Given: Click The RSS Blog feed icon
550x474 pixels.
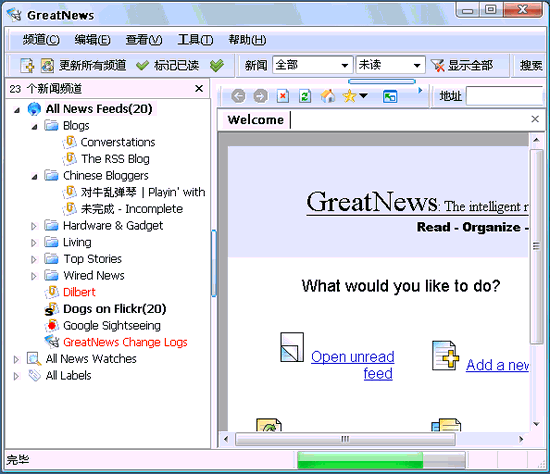Looking at the screenshot, I should click(70, 158).
